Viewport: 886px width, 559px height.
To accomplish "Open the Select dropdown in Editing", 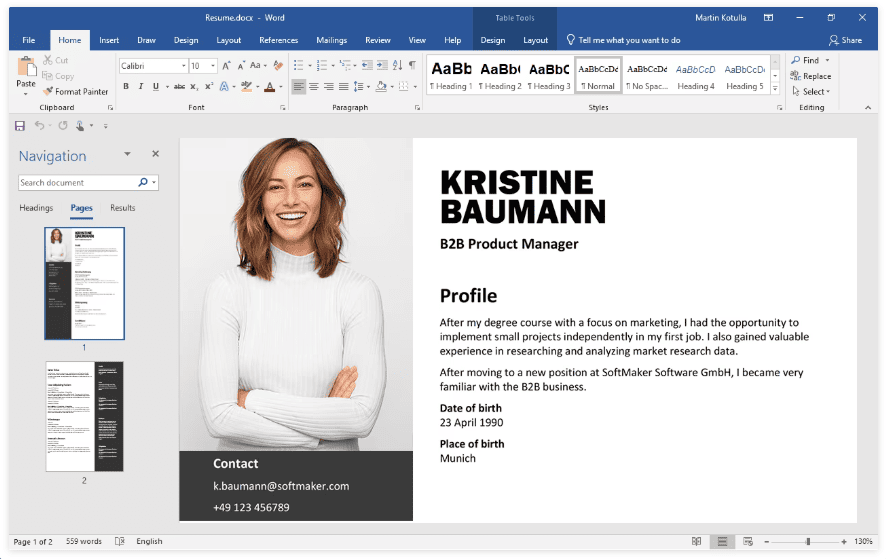I will tap(811, 92).
